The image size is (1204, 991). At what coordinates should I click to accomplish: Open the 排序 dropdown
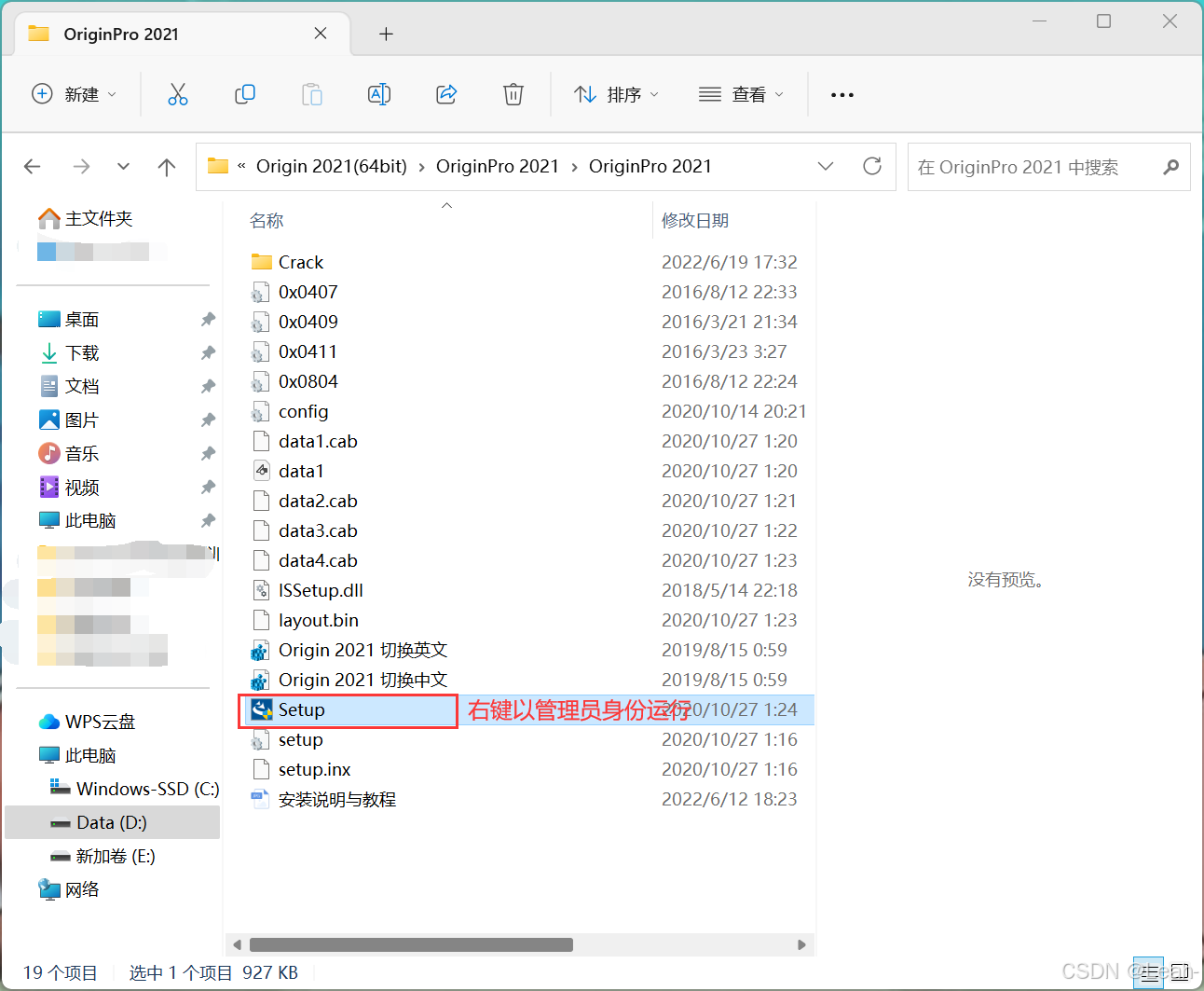[x=616, y=93]
